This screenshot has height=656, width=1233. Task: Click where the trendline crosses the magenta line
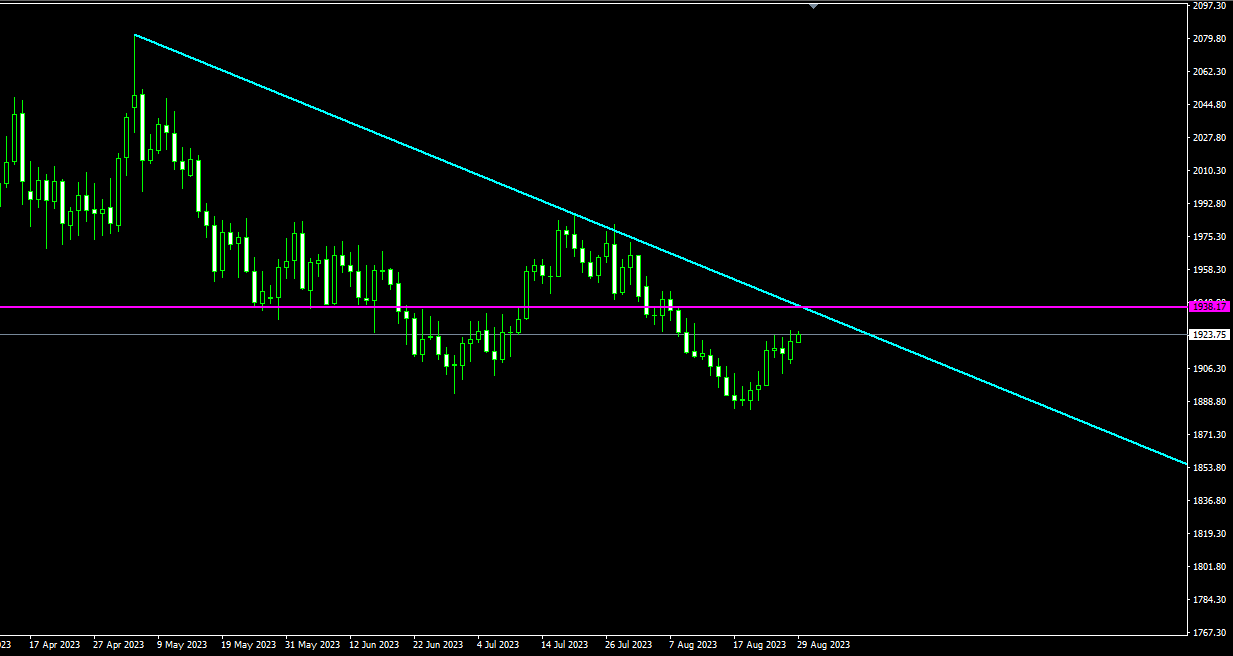[x=801, y=307]
